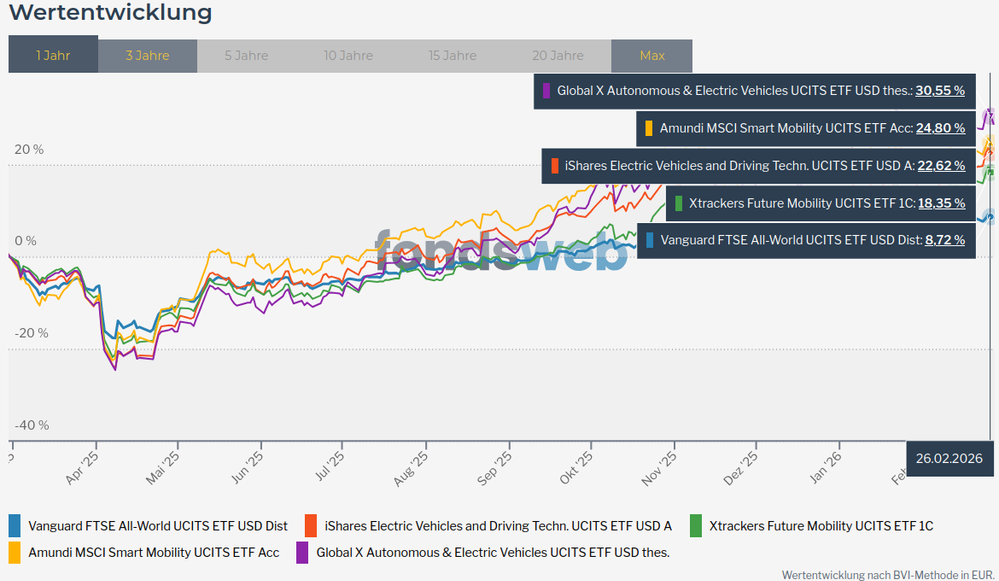Click the blue Vanguard legend color swatch
The width and height of the screenshot is (999, 581).
[15, 526]
